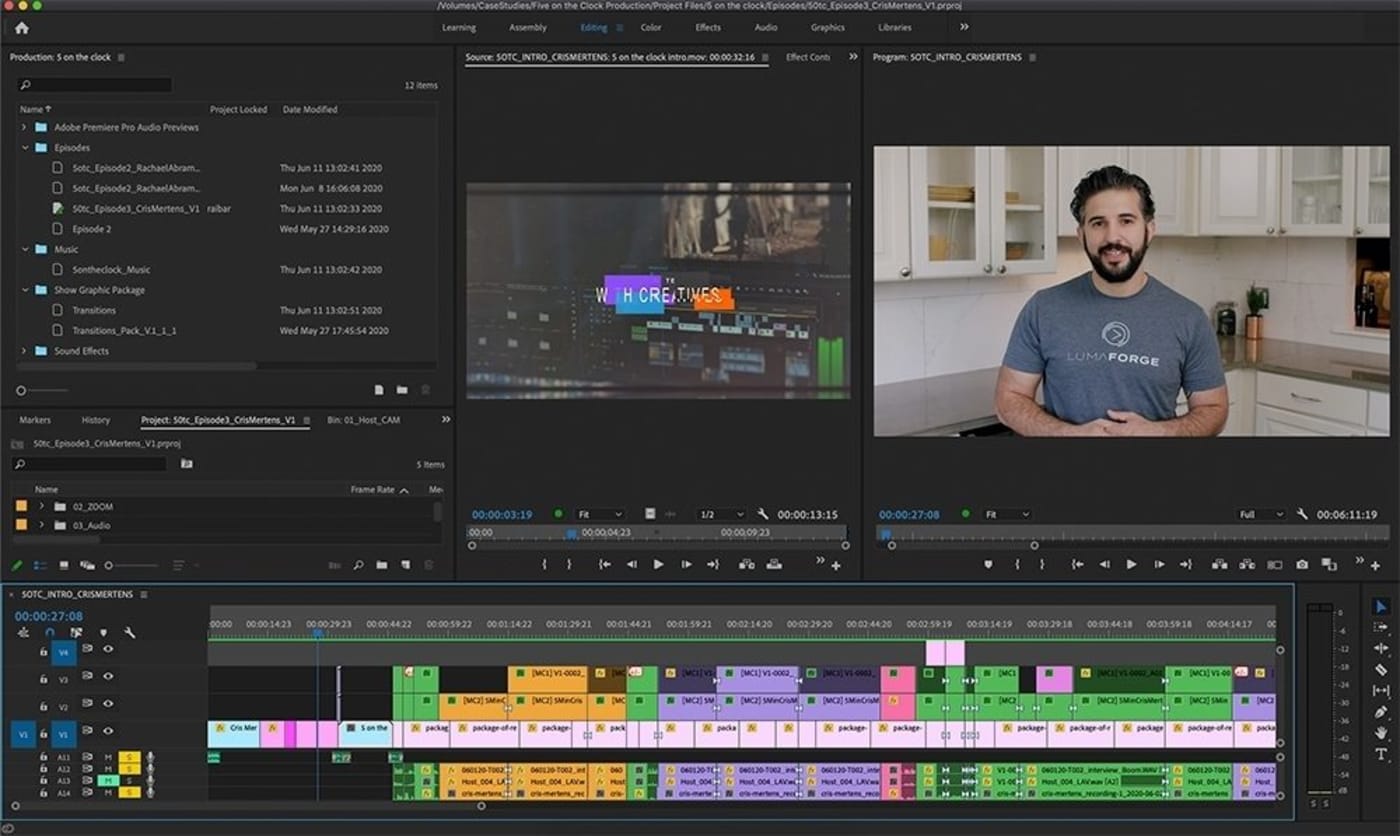Screen dimensions: 1400x836
Task: Click Export Frame camera icon in Program monitor
Action: (x=1302, y=564)
